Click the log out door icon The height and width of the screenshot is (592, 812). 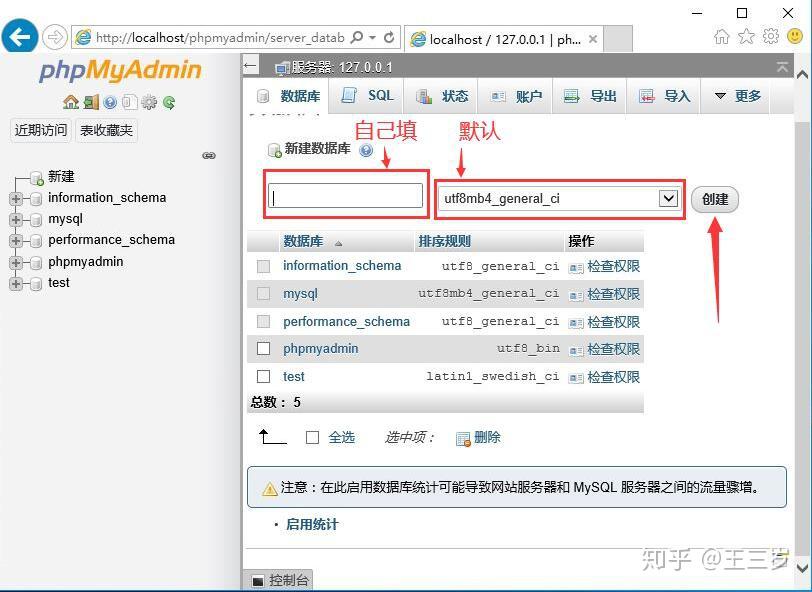[x=91, y=102]
